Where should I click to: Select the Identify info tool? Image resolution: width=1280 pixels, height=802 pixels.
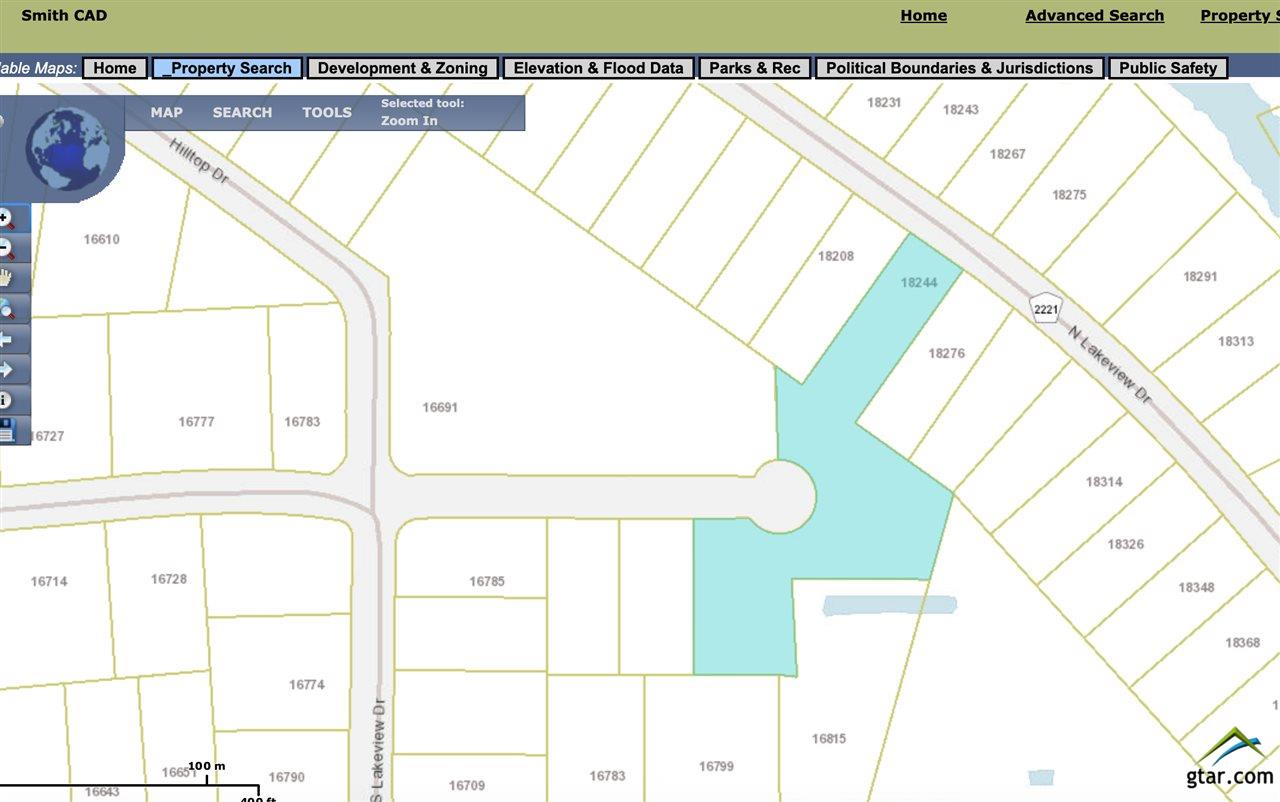click(6, 400)
